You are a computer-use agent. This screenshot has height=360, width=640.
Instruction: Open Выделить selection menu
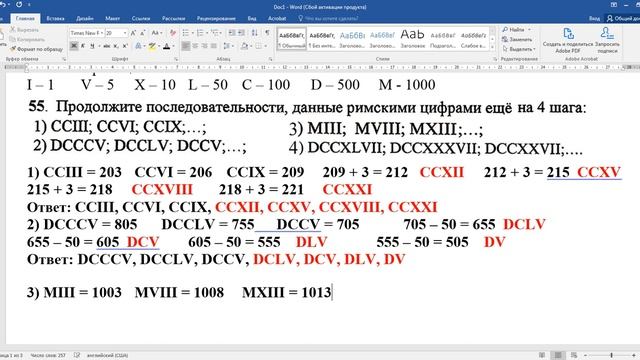[x=518, y=49]
